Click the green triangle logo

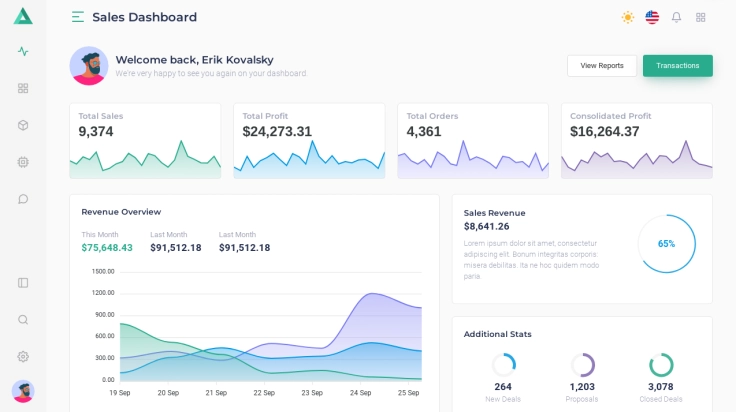pos(23,16)
